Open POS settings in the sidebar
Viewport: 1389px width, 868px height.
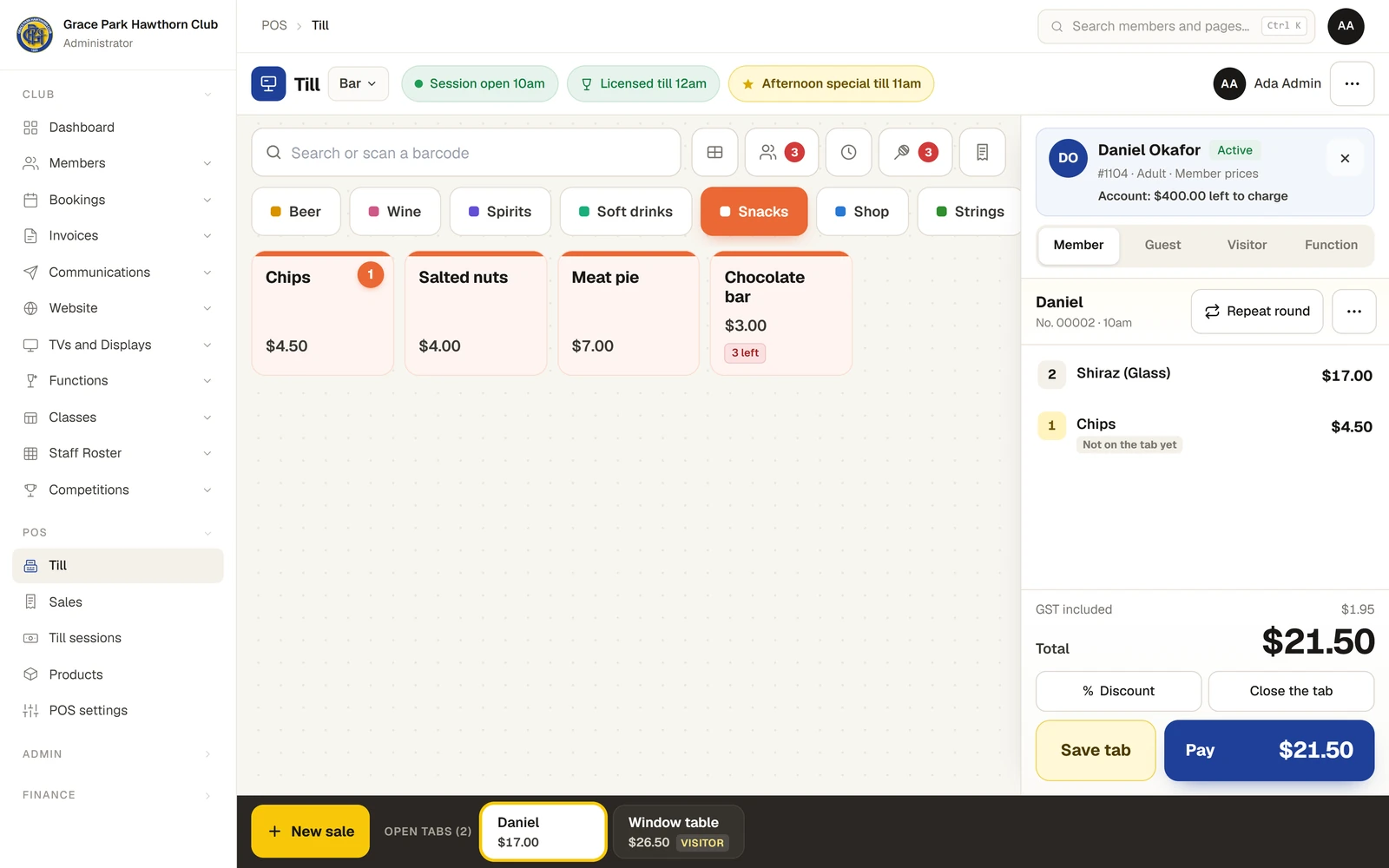[x=118, y=711]
